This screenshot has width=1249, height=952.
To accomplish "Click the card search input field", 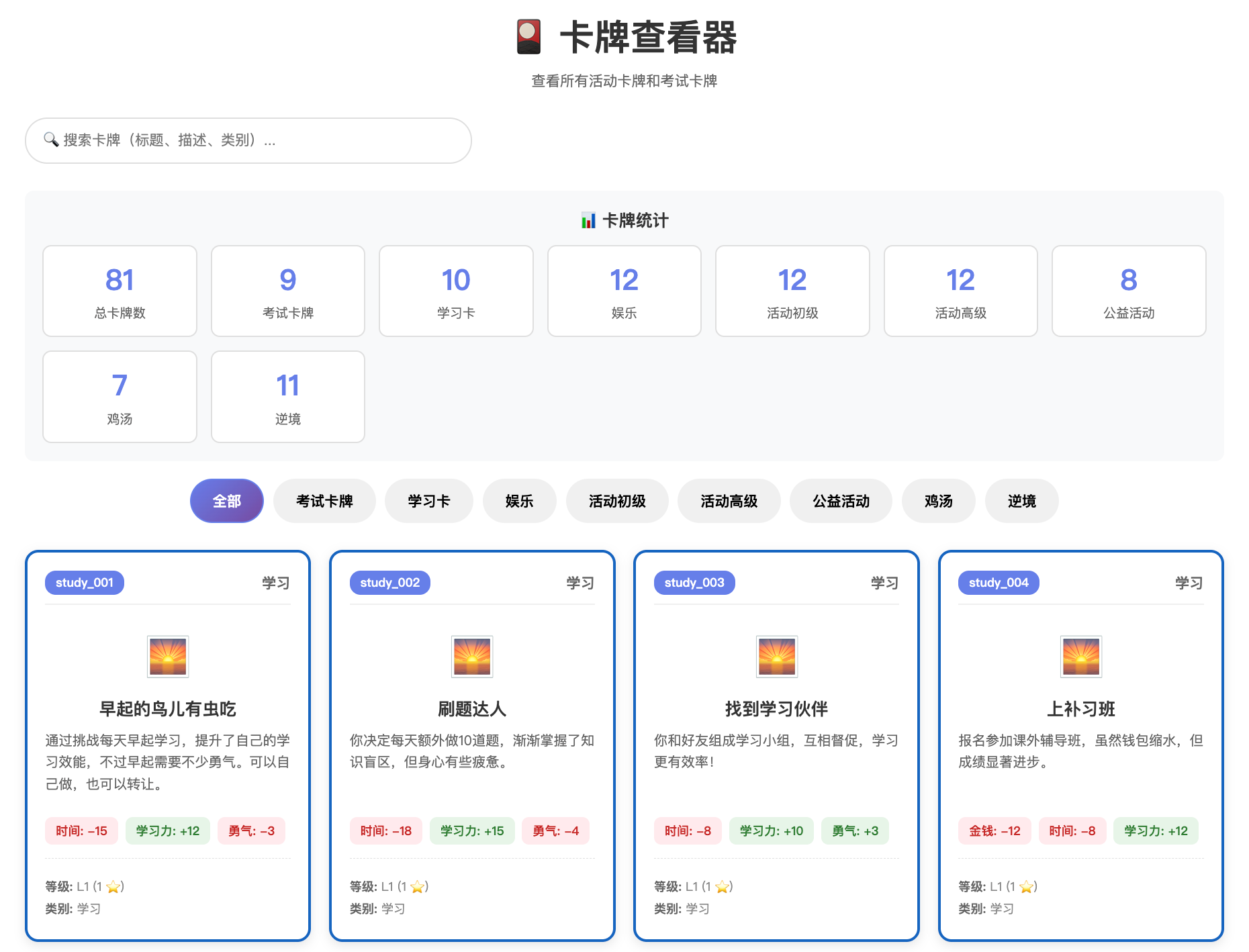I will pyautogui.click(x=248, y=140).
